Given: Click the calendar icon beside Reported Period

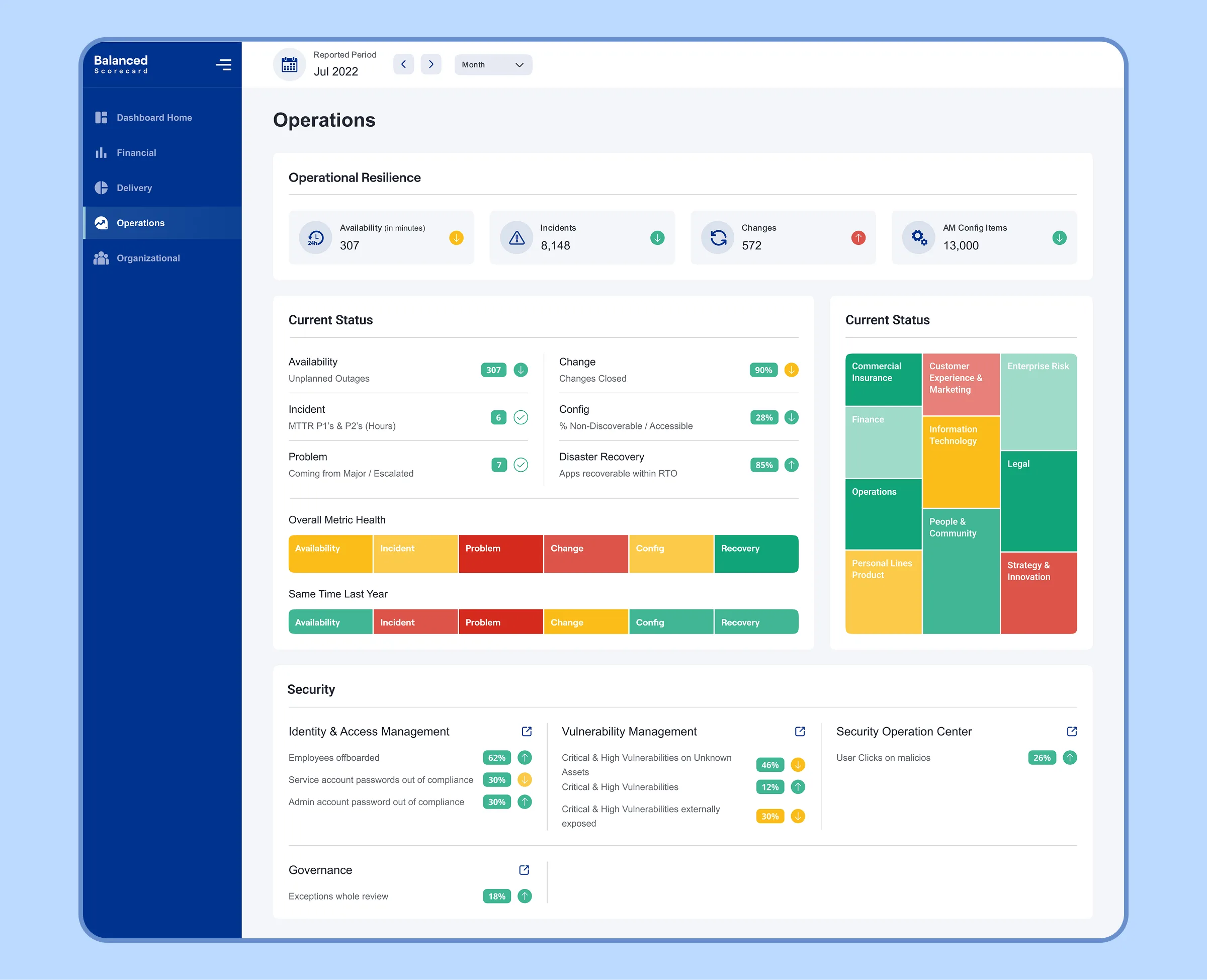Looking at the screenshot, I should 290,64.
